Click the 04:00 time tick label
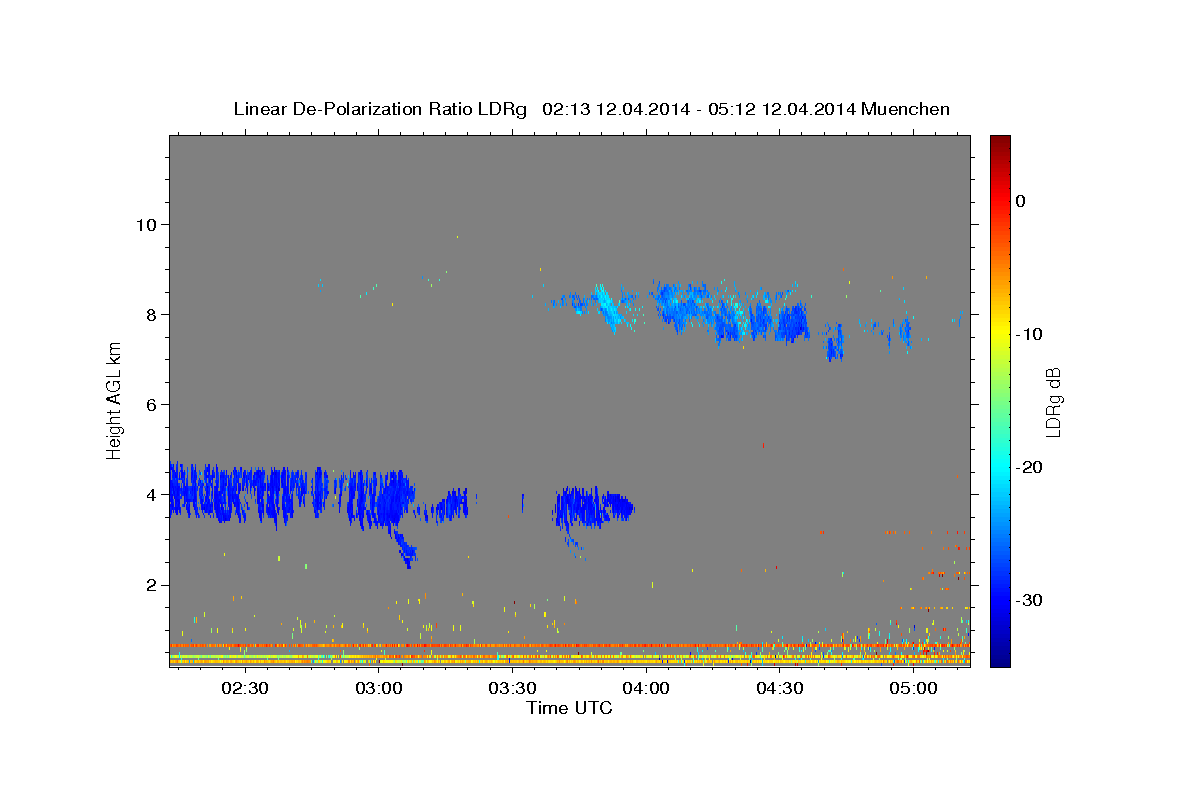Viewport: 1200px width, 800px height. click(646, 688)
